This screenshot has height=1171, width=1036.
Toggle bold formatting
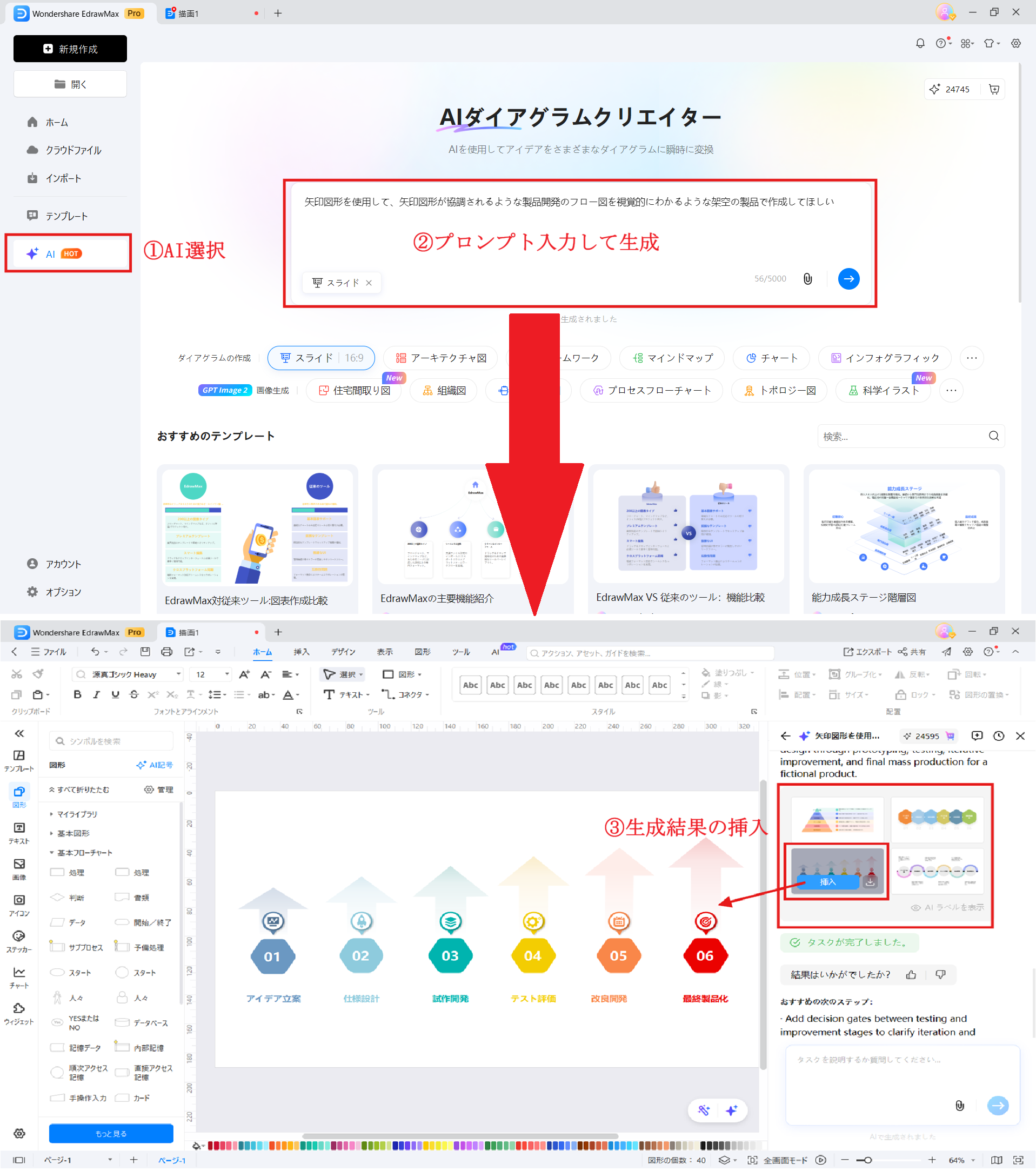coord(77,695)
